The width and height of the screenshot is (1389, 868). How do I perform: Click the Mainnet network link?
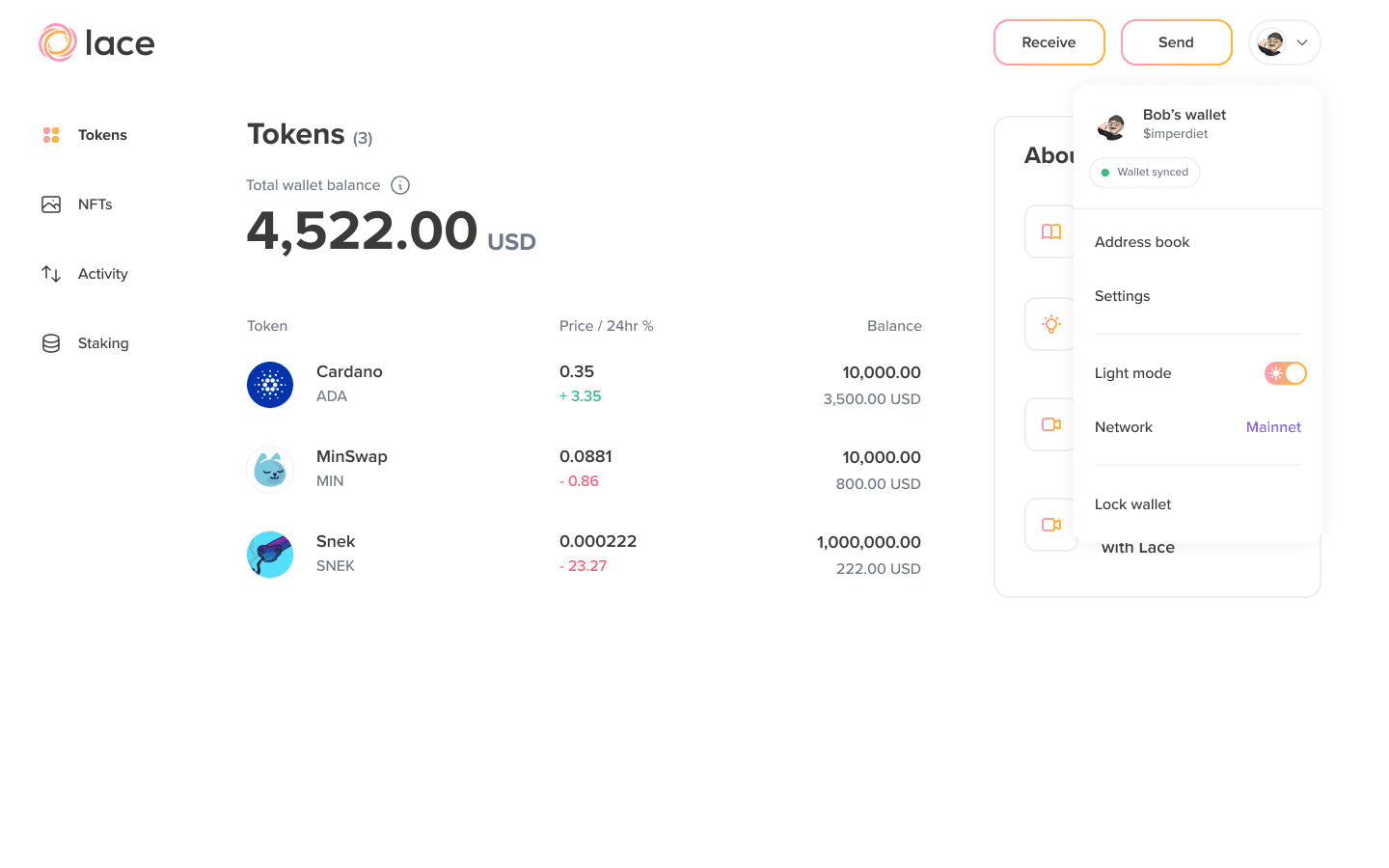1273,427
